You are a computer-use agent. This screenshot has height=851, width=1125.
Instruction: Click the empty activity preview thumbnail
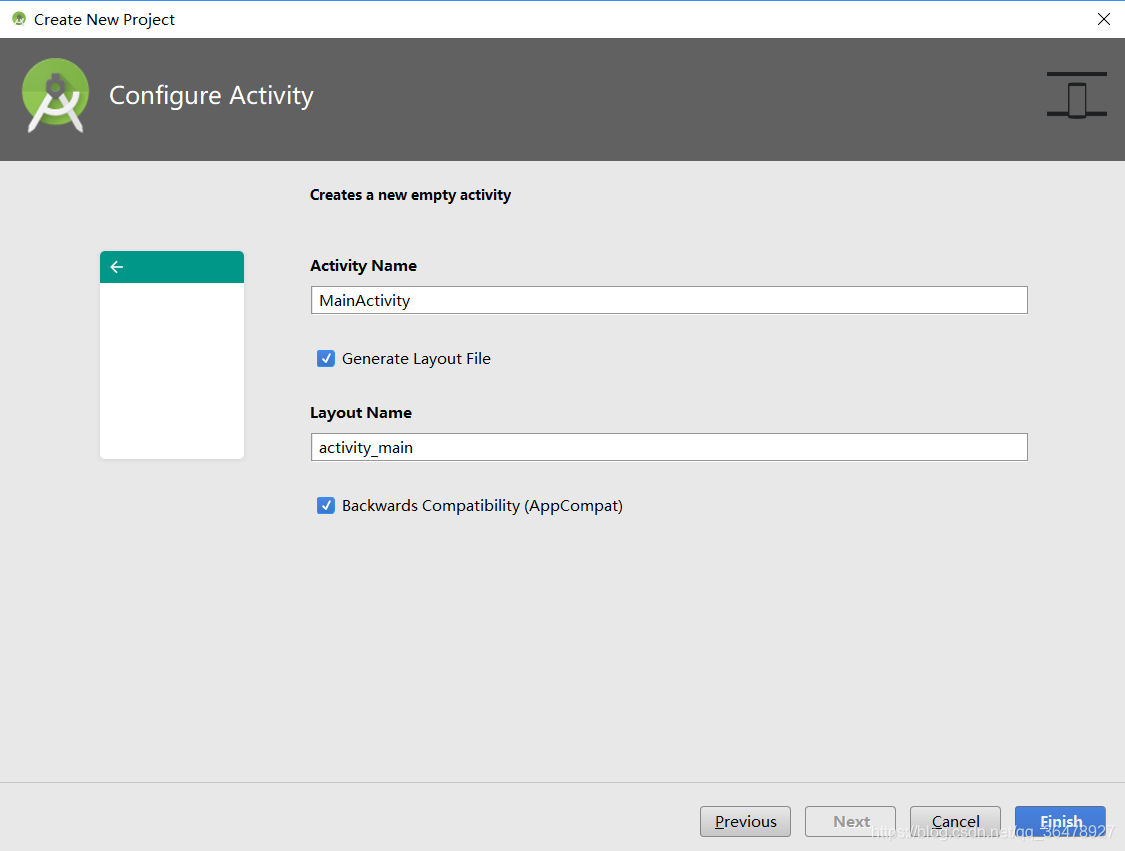tap(172, 355)
